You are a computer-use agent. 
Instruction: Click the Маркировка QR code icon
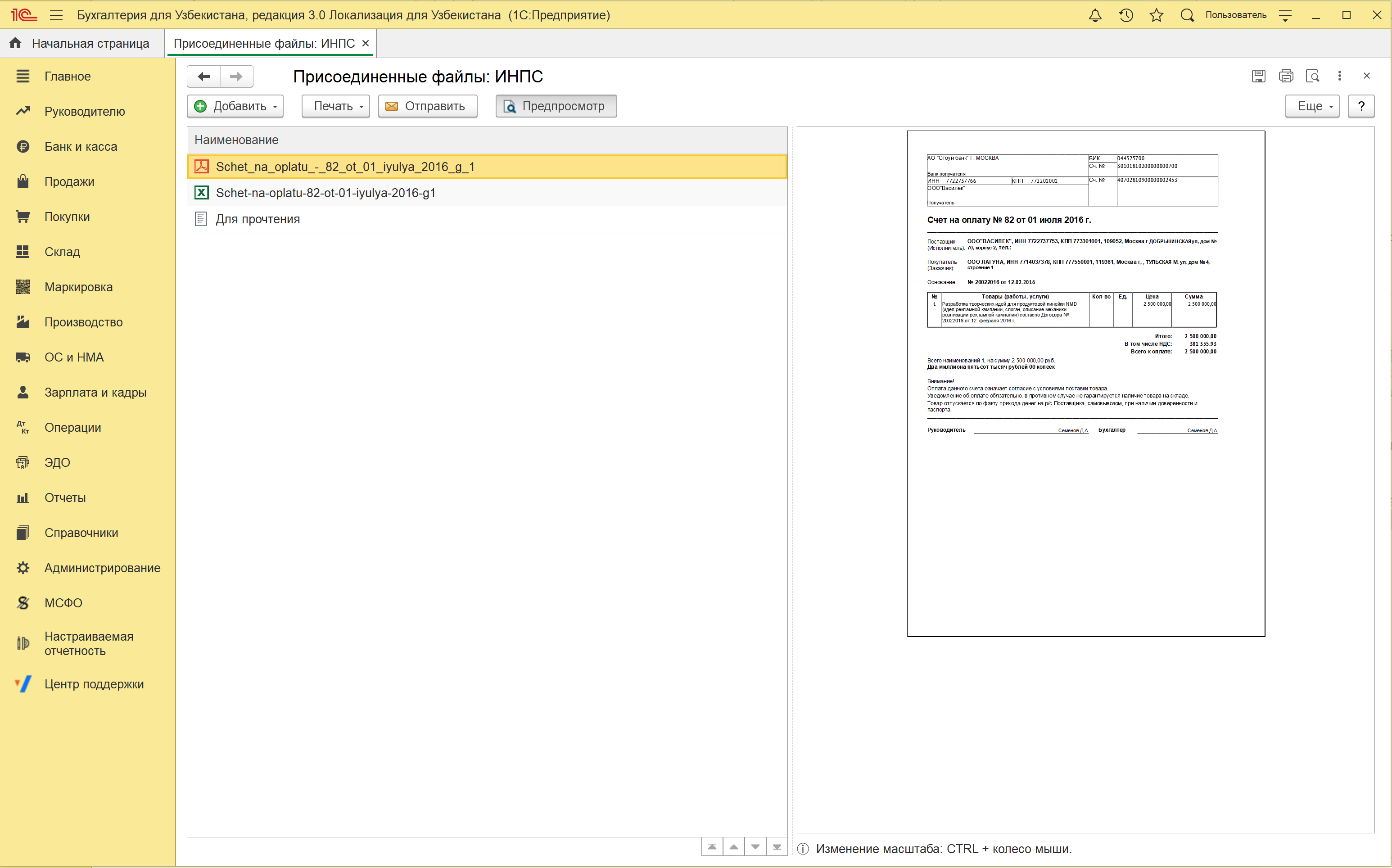[23, 287]
